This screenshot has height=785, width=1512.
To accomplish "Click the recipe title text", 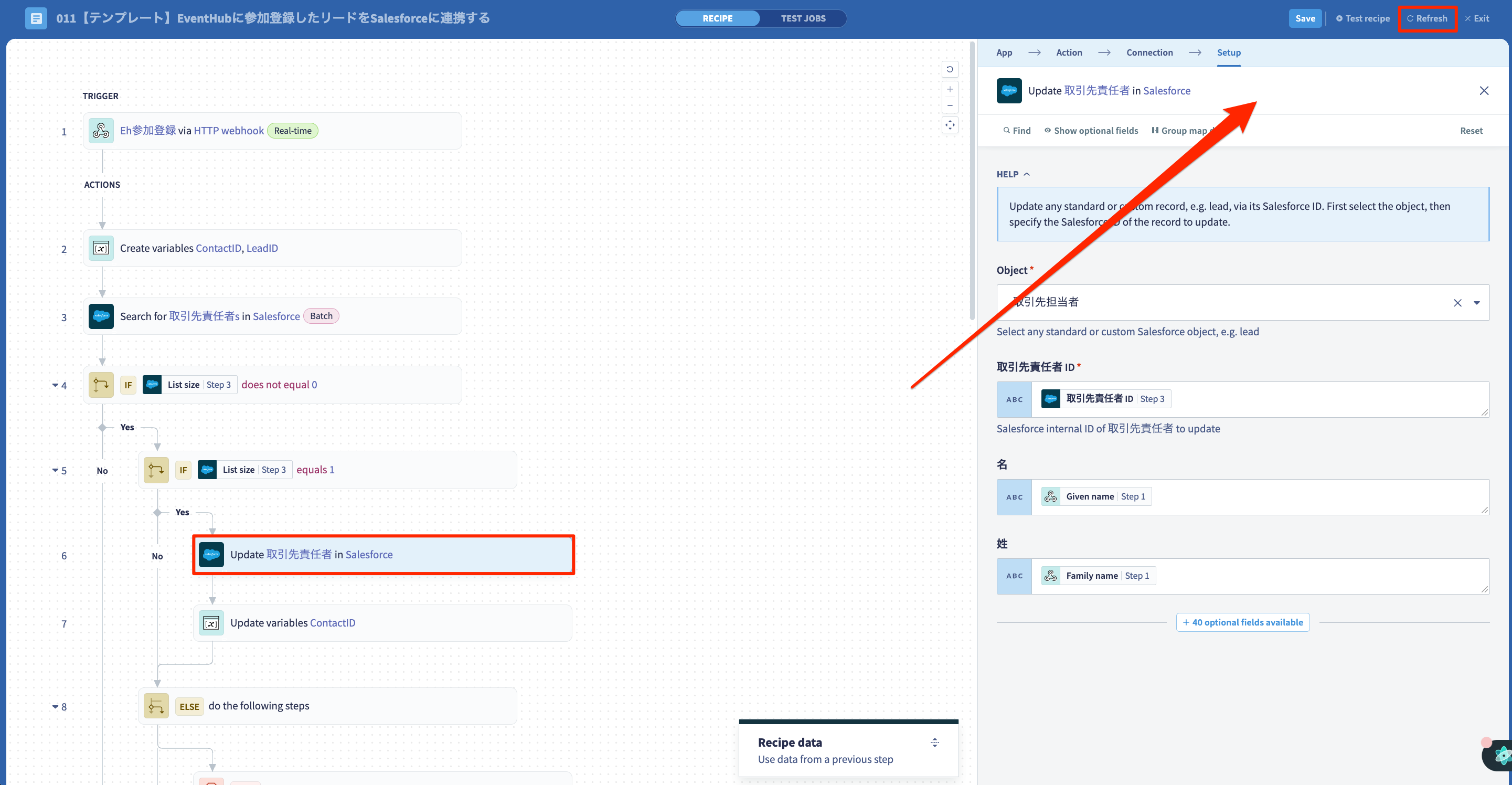I will [272, 18].
